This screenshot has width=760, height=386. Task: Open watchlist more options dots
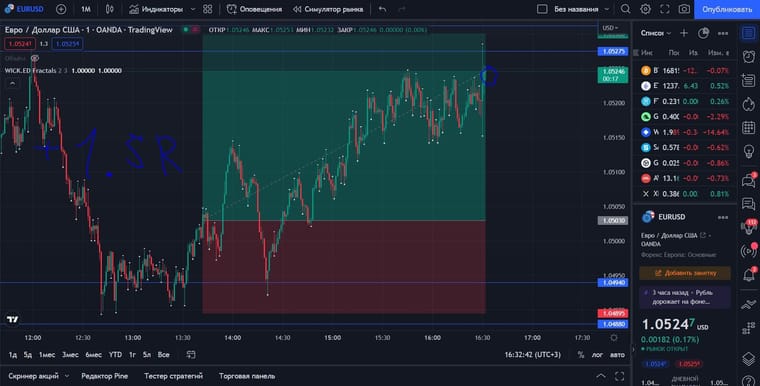[723, 33]
